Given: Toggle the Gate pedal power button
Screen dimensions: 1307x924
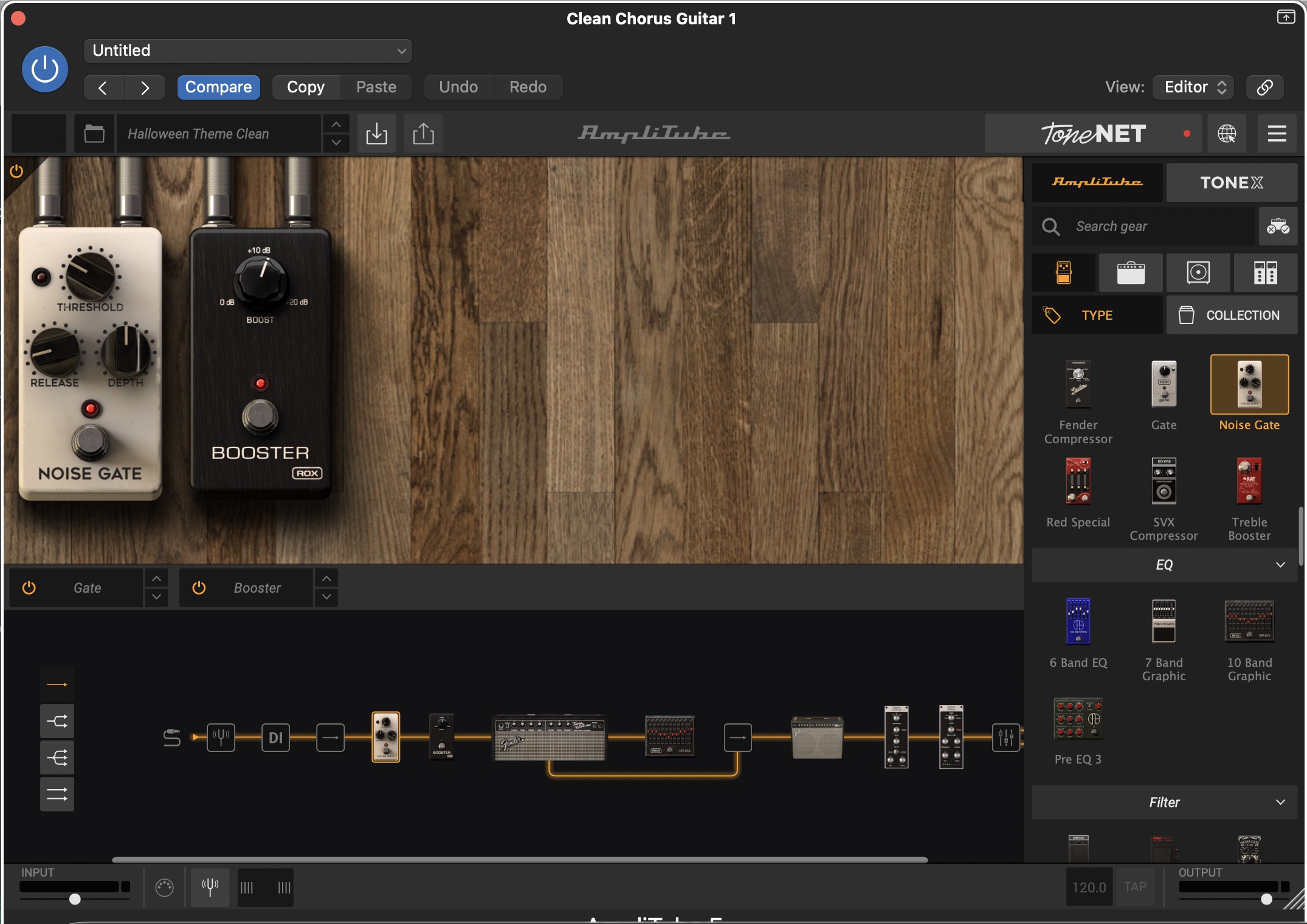Looking at the screenshot, I should point(29,588).
